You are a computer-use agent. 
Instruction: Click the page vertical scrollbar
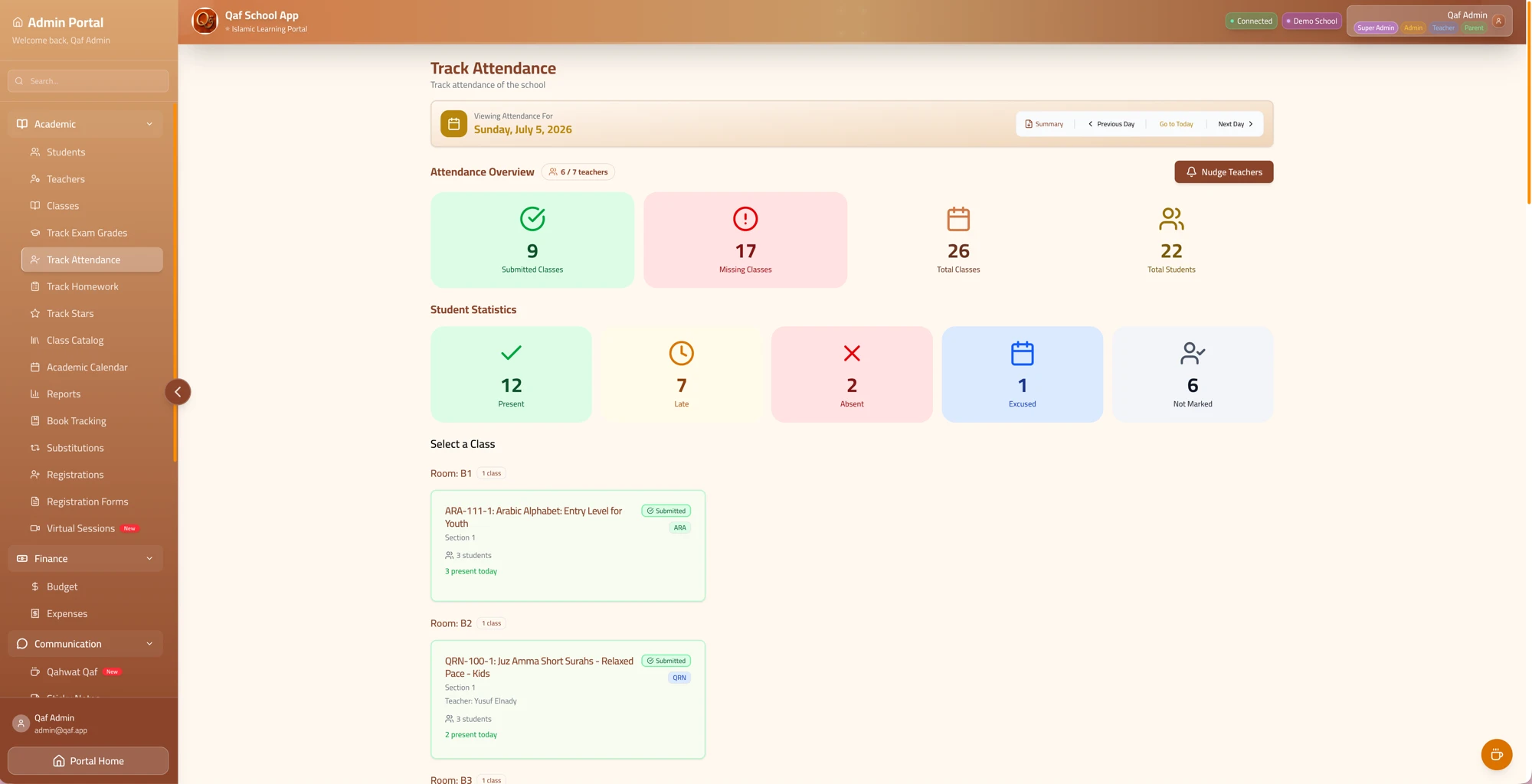coord(1529,103)
